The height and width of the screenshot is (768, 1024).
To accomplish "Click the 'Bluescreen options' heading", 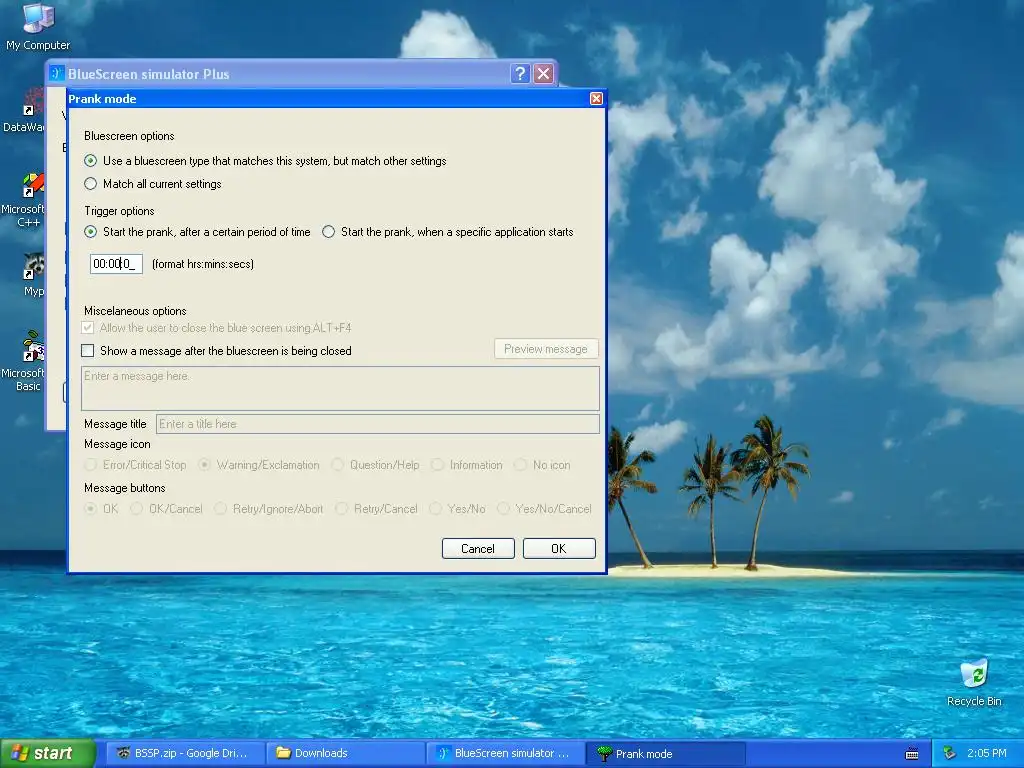I will pos(129,136).
